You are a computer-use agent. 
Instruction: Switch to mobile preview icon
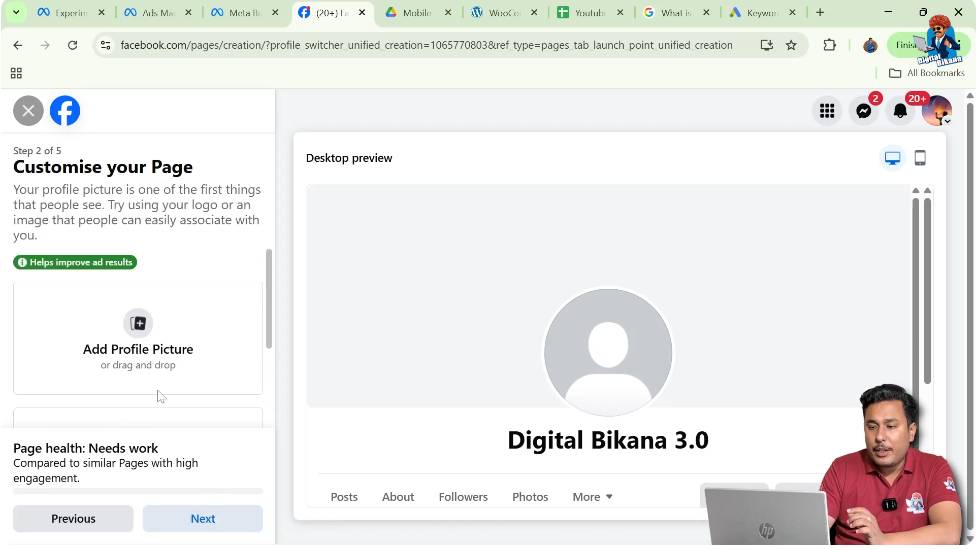[x=920, y=158]
